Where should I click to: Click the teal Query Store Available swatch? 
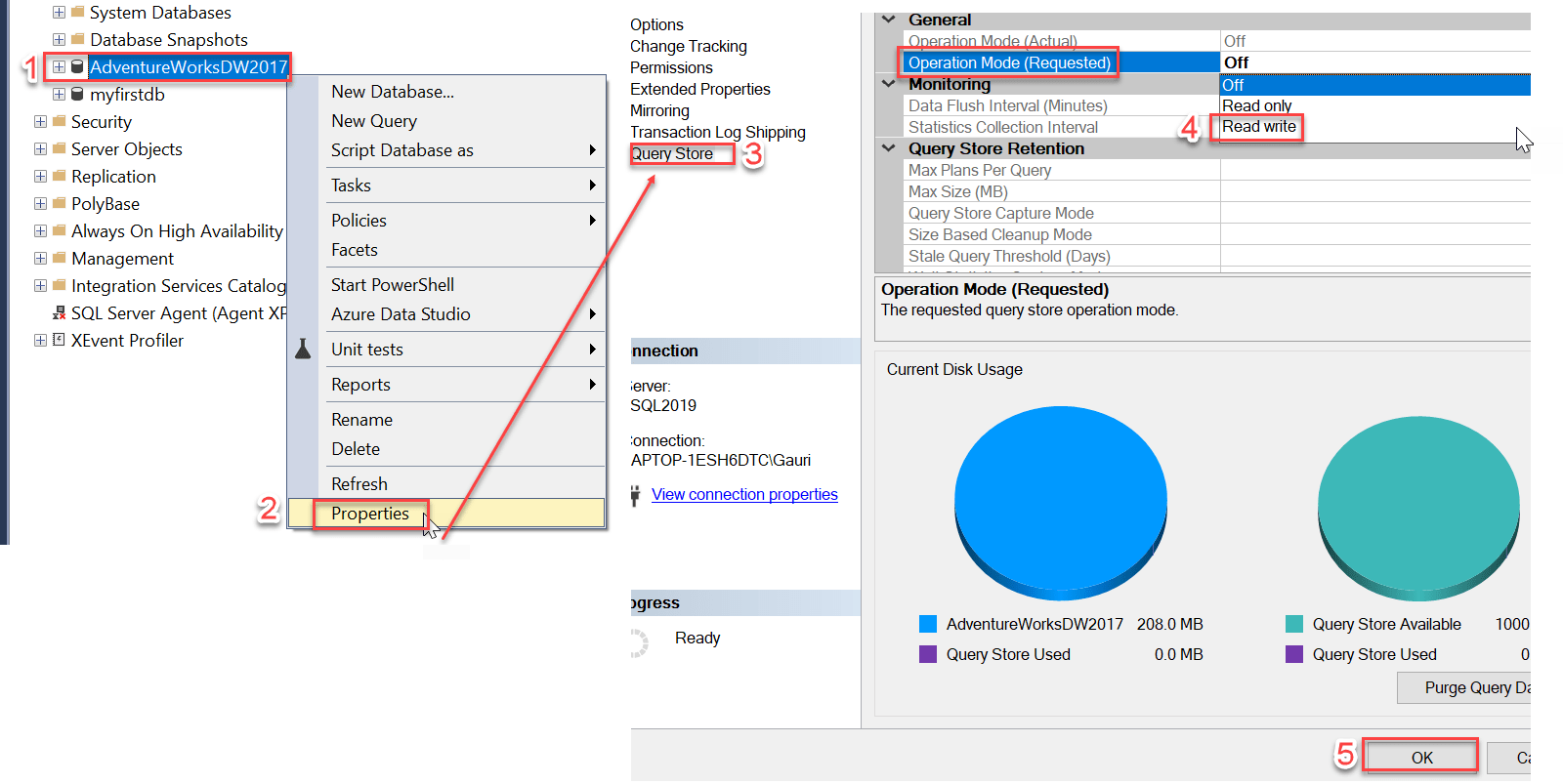point(1294,624)
